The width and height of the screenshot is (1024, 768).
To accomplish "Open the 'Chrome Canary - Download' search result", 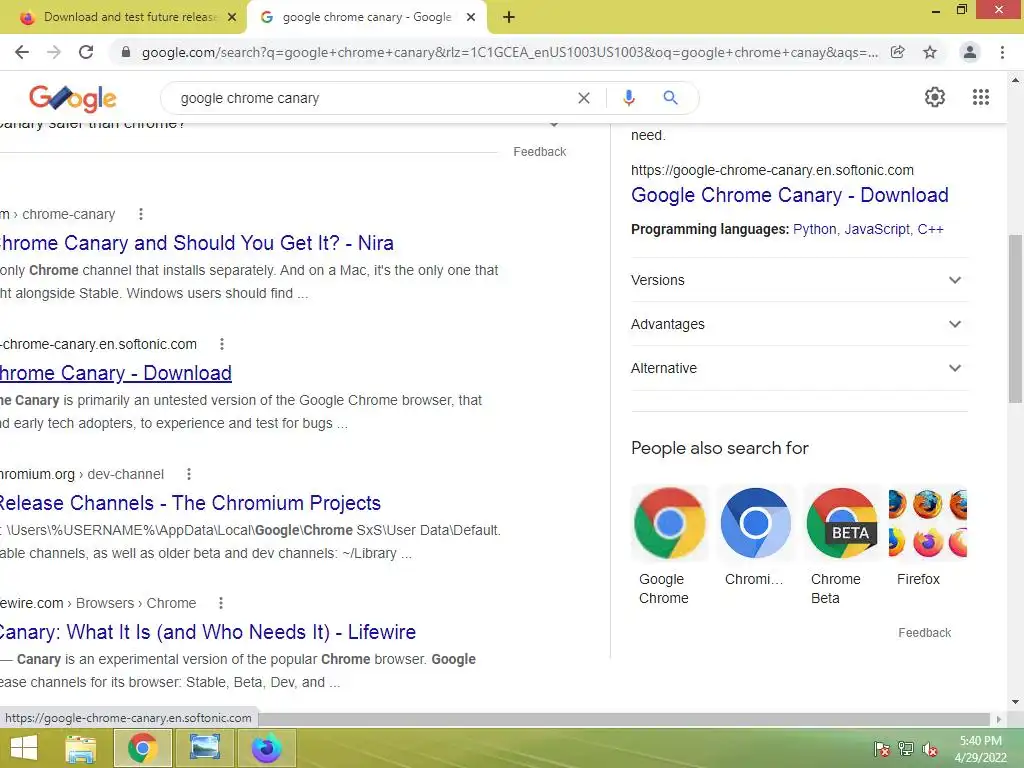I will pyautogui.click(x=116, y=373).
